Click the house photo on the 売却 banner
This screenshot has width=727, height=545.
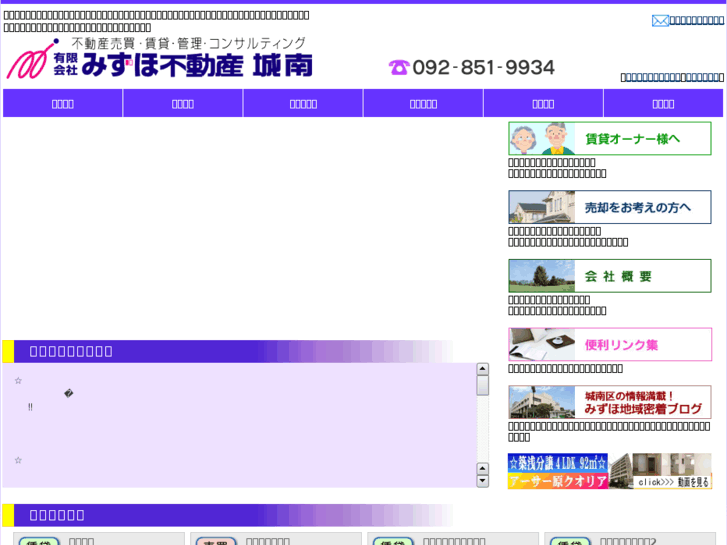542,207
